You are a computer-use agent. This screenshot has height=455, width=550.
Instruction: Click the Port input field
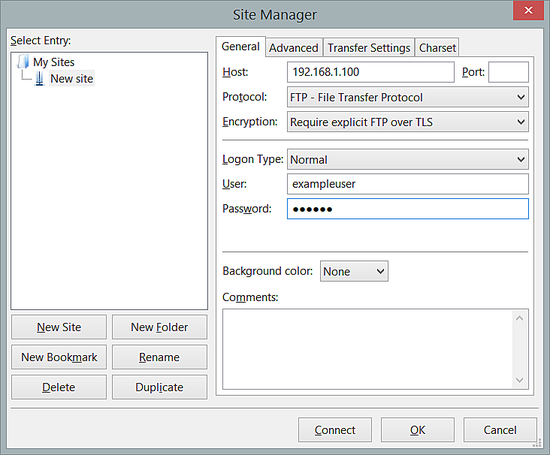[x=508, y=72]
